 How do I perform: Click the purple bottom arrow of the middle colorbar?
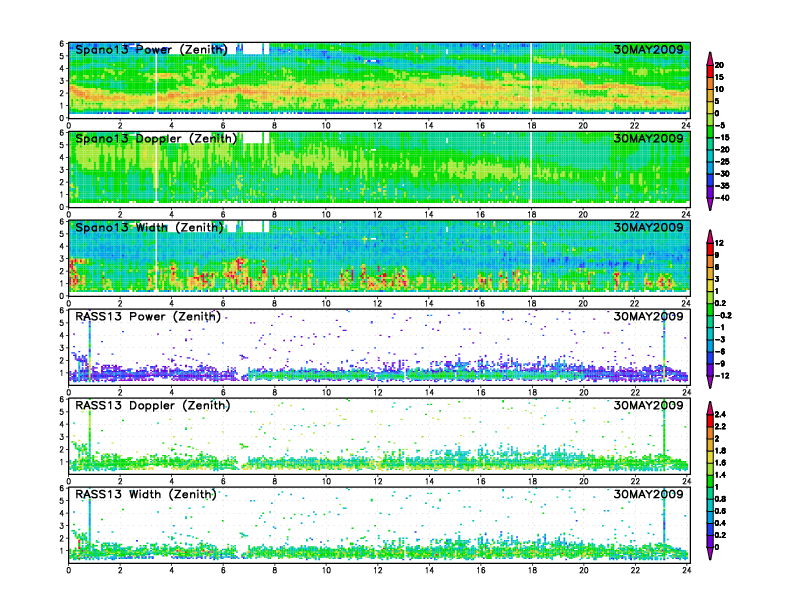tap(710, 382)
